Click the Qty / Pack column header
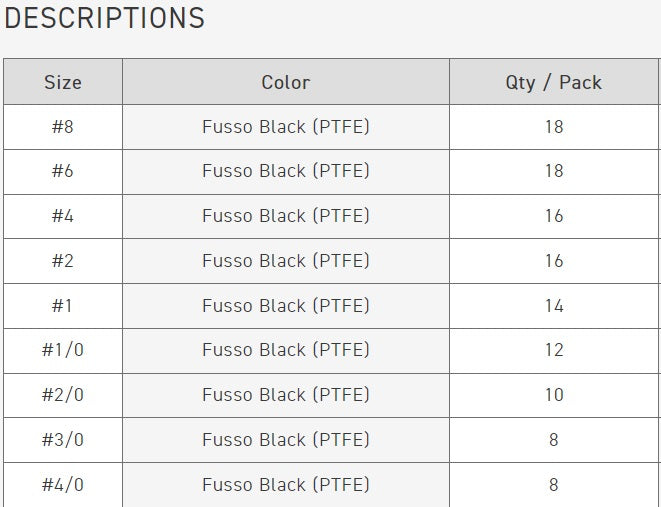The width and height of the screenshot is (661, 507). [554, 82]
